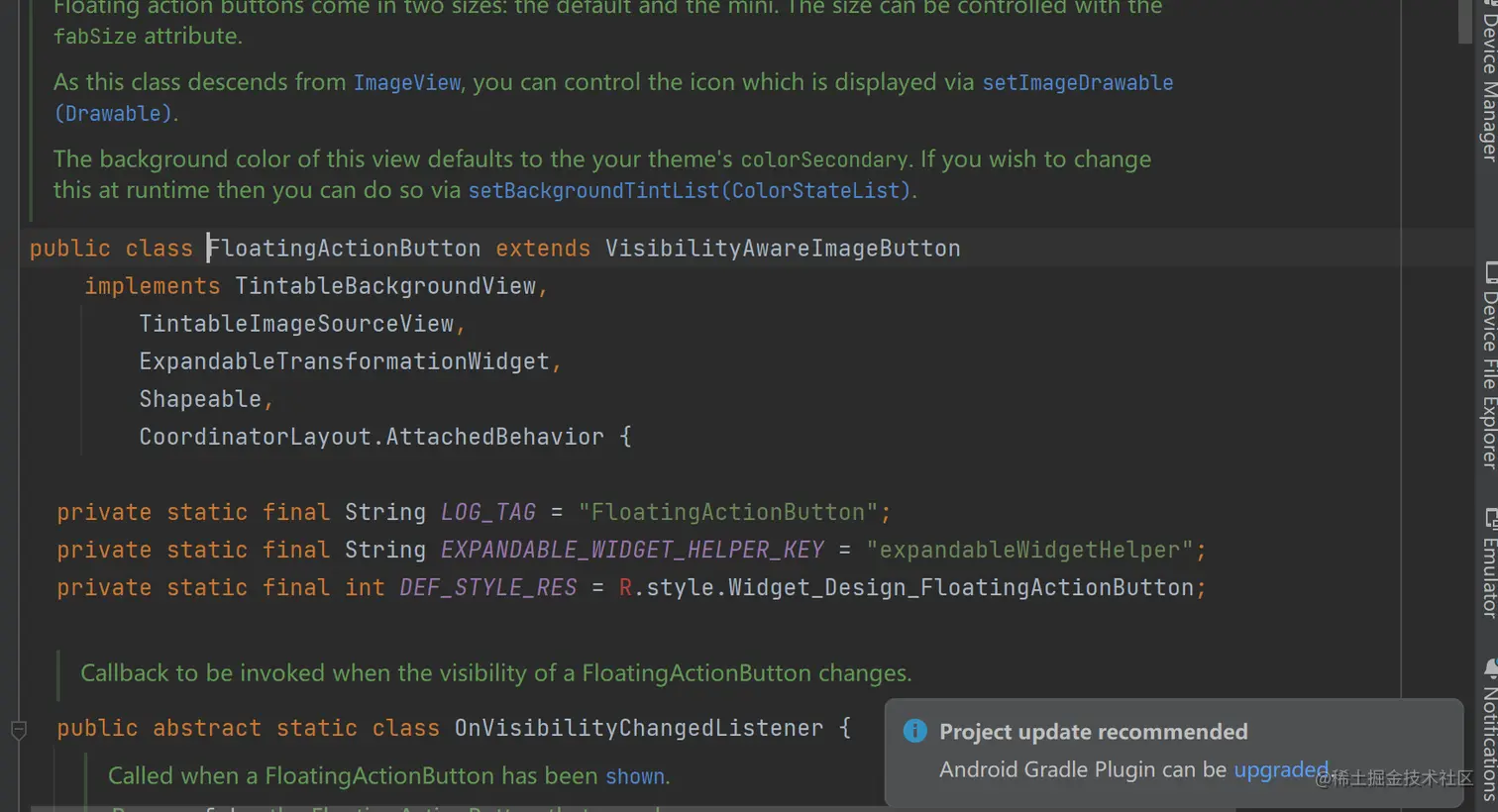Viewport: 1498px width, 812px height.
Task: Open the Device File Explorer tool window
Action: (1488, 364)
